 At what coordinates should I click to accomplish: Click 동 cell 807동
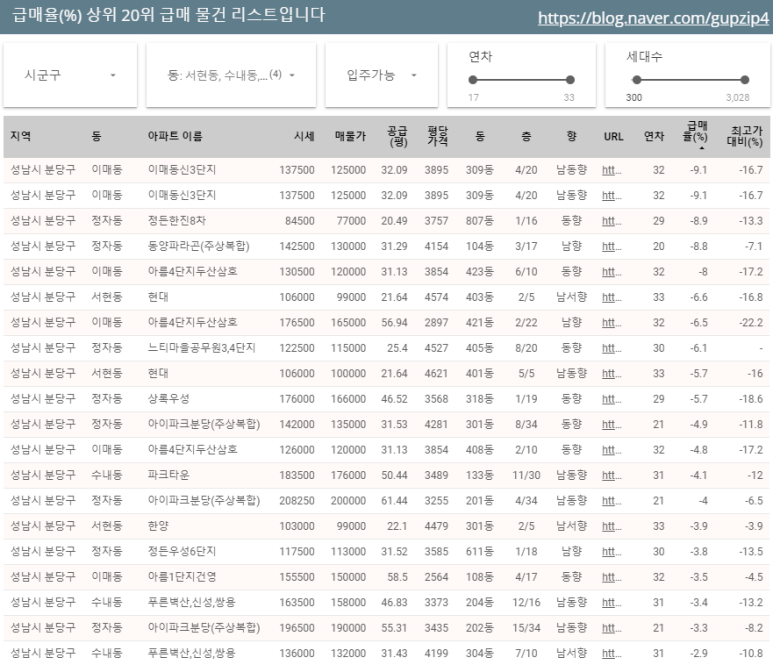[480, 221]
